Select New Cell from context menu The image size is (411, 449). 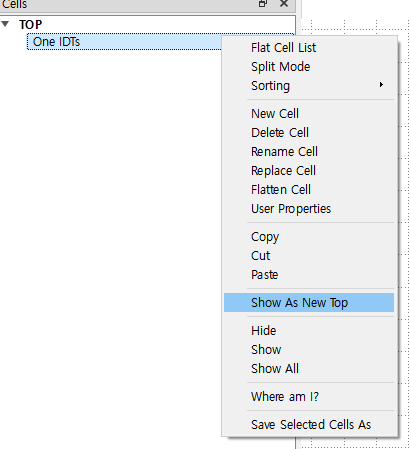tap(275, 114)
